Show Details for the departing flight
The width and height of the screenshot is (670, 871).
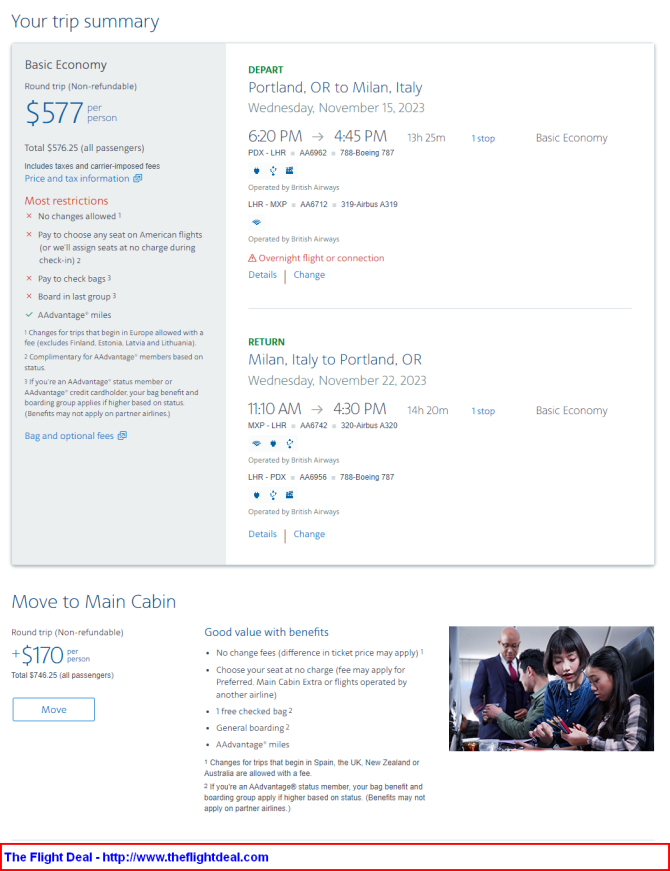pos(262,275)
